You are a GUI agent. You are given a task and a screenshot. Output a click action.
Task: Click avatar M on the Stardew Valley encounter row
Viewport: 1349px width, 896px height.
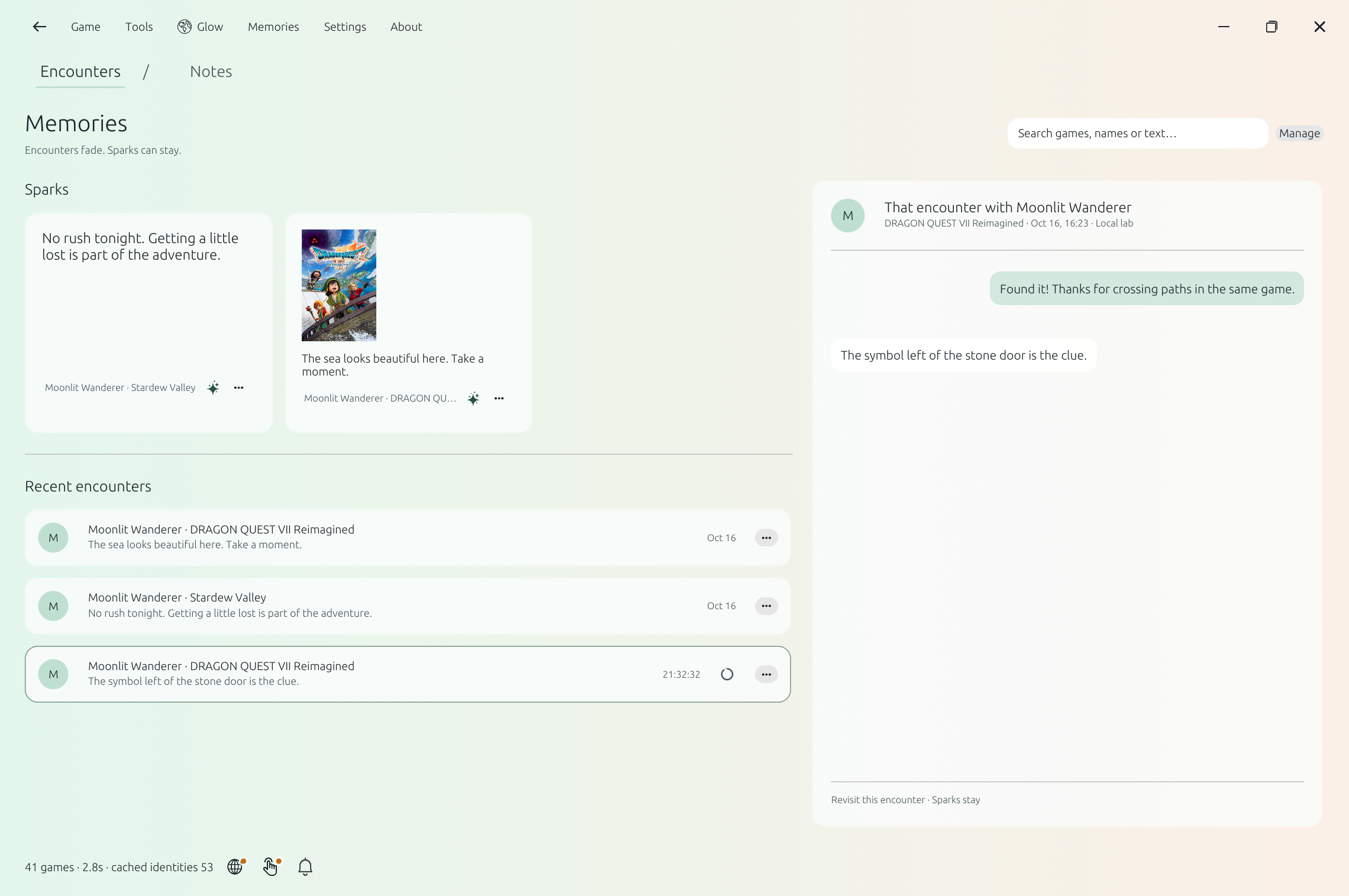tap(53, 606)
